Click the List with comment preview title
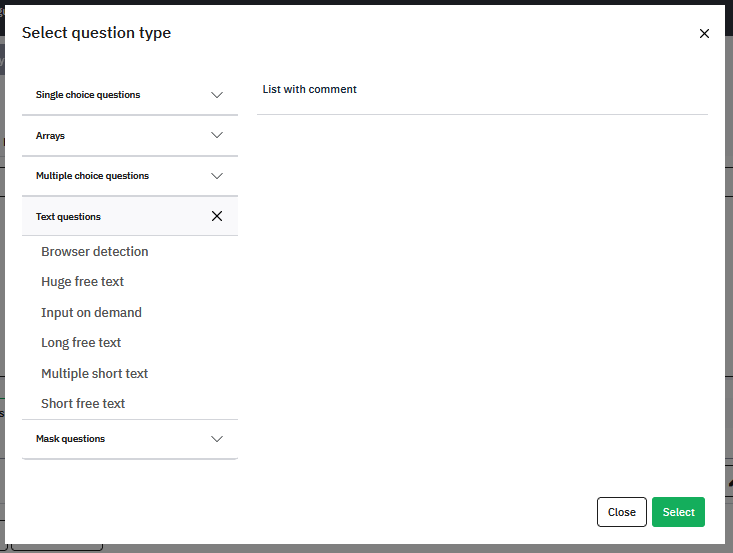The width and height of the screenshot is (733, 553). (x=309, y=89)
